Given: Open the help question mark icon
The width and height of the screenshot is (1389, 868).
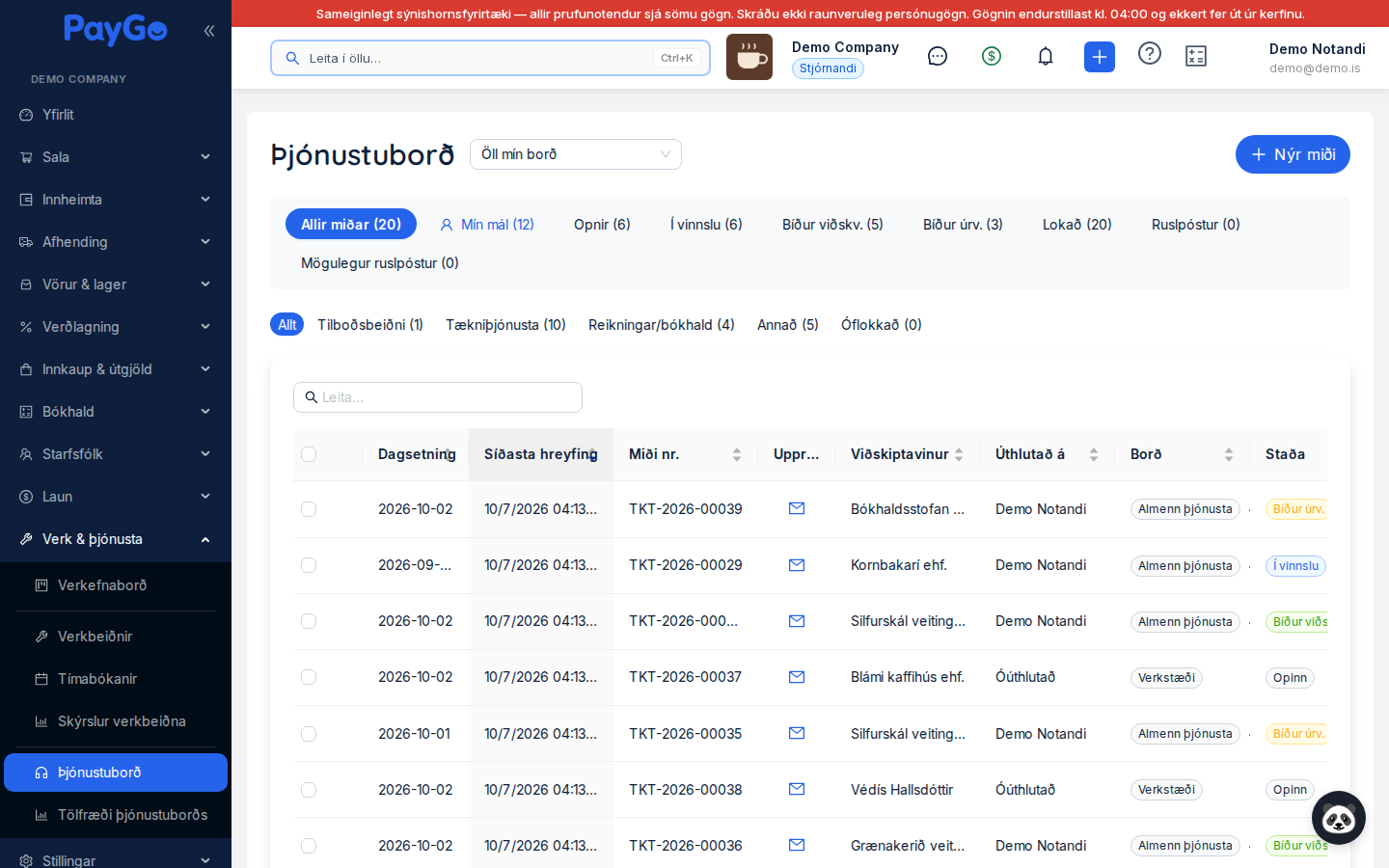Looking at the screenshot, I should click(1150, 53).
